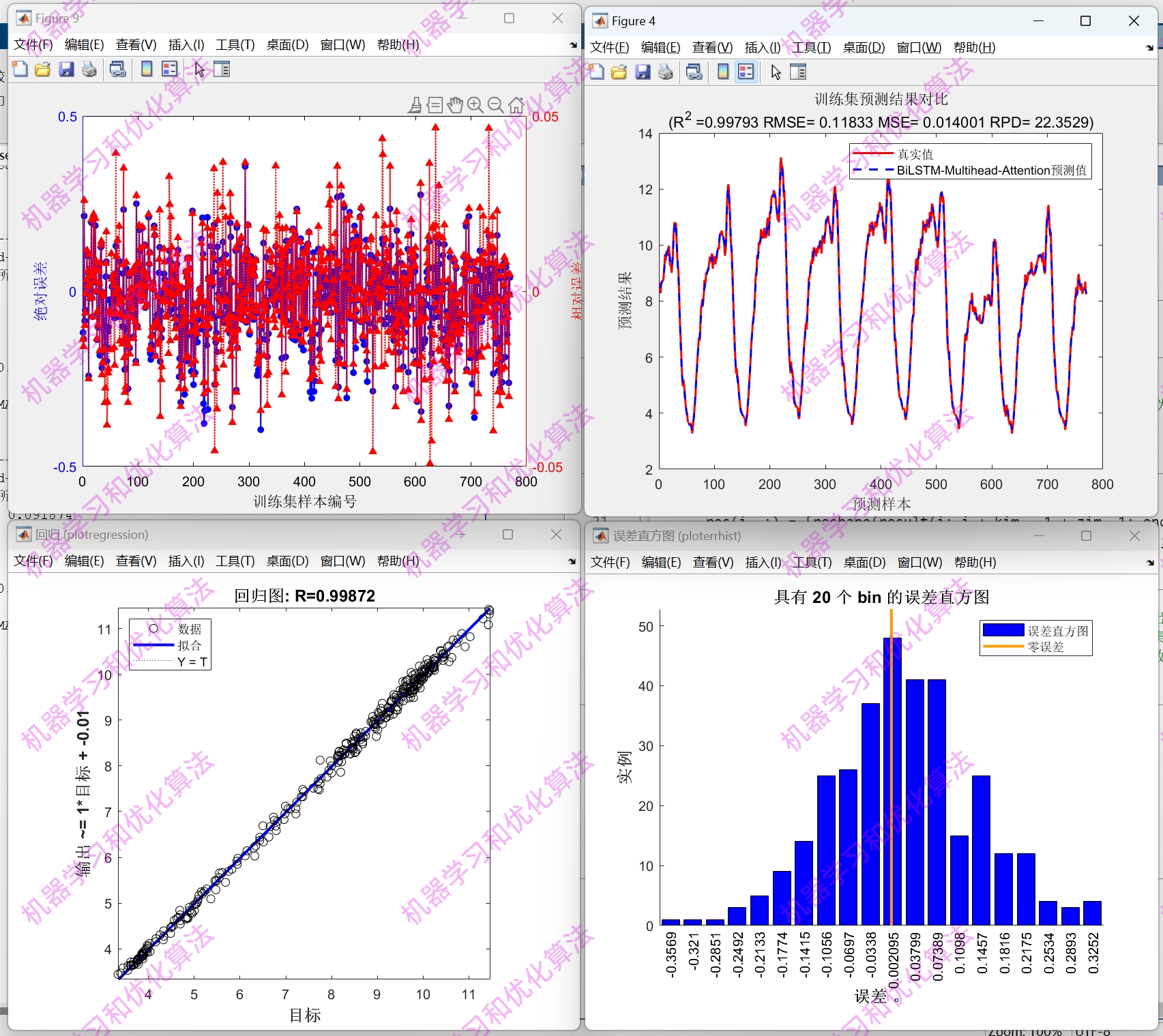Click the MATLAB logo in Figure 9 title bar
1163x1036 pixels.
[24, 18]
